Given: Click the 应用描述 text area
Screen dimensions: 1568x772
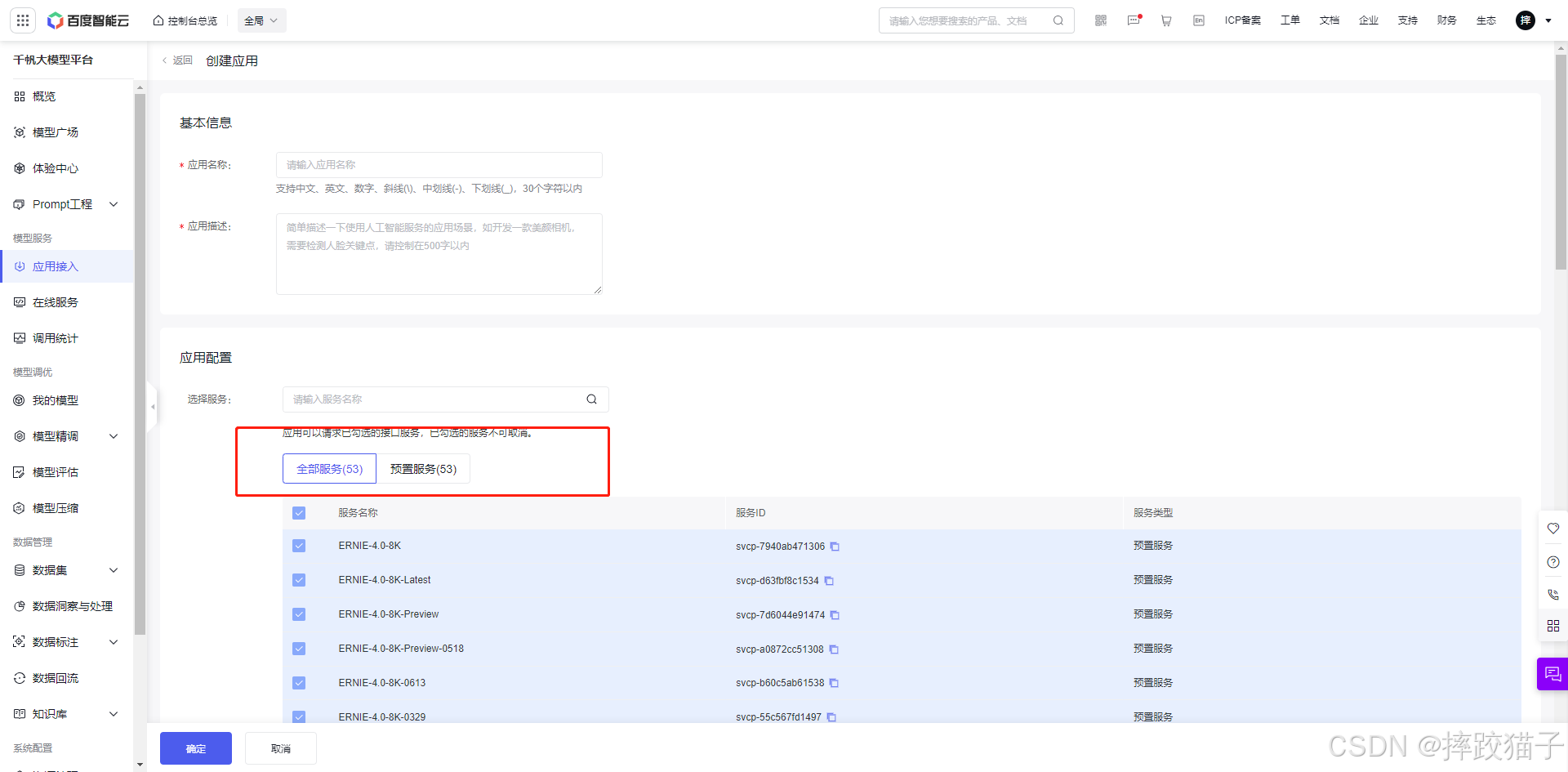Looking at the screenshot, I should click(439, 254).
